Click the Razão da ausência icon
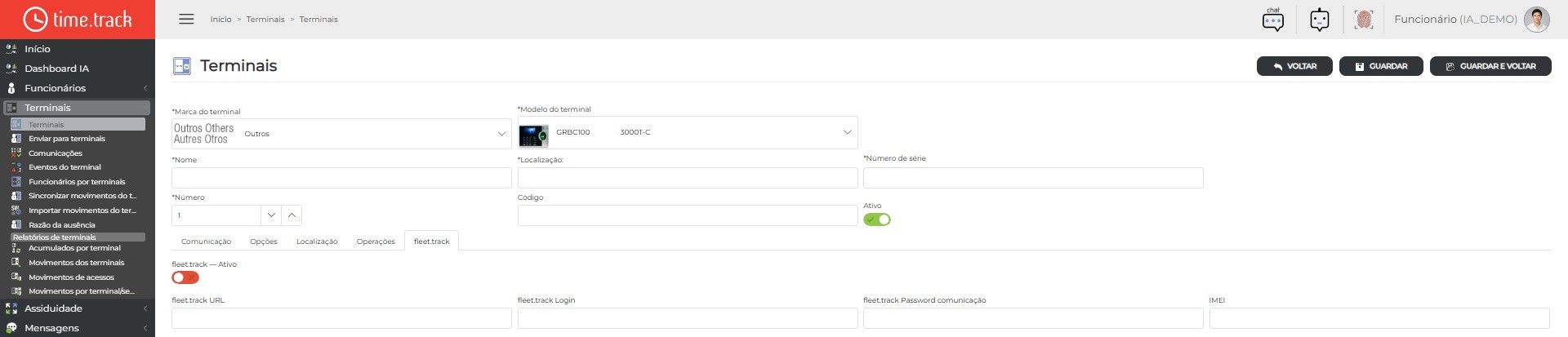This screenshot has height=337, width=1568. click(x=16, y=224)
